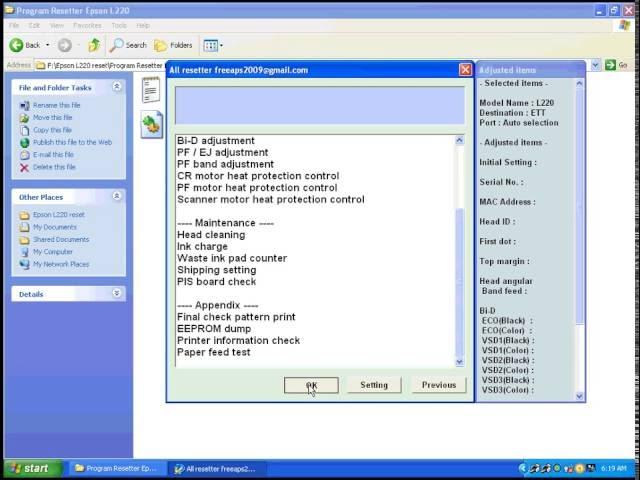Expand the Details panel

point(117,293)
